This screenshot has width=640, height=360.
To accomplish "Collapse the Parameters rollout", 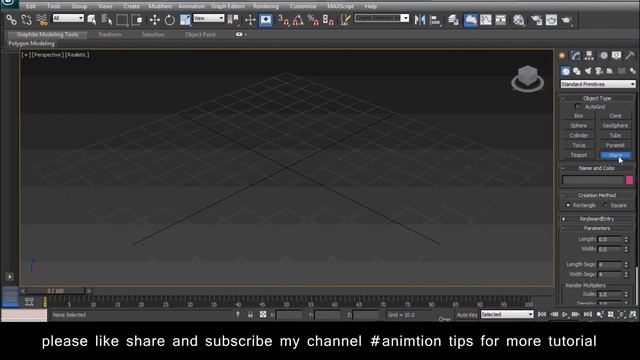I will [597, 229].
